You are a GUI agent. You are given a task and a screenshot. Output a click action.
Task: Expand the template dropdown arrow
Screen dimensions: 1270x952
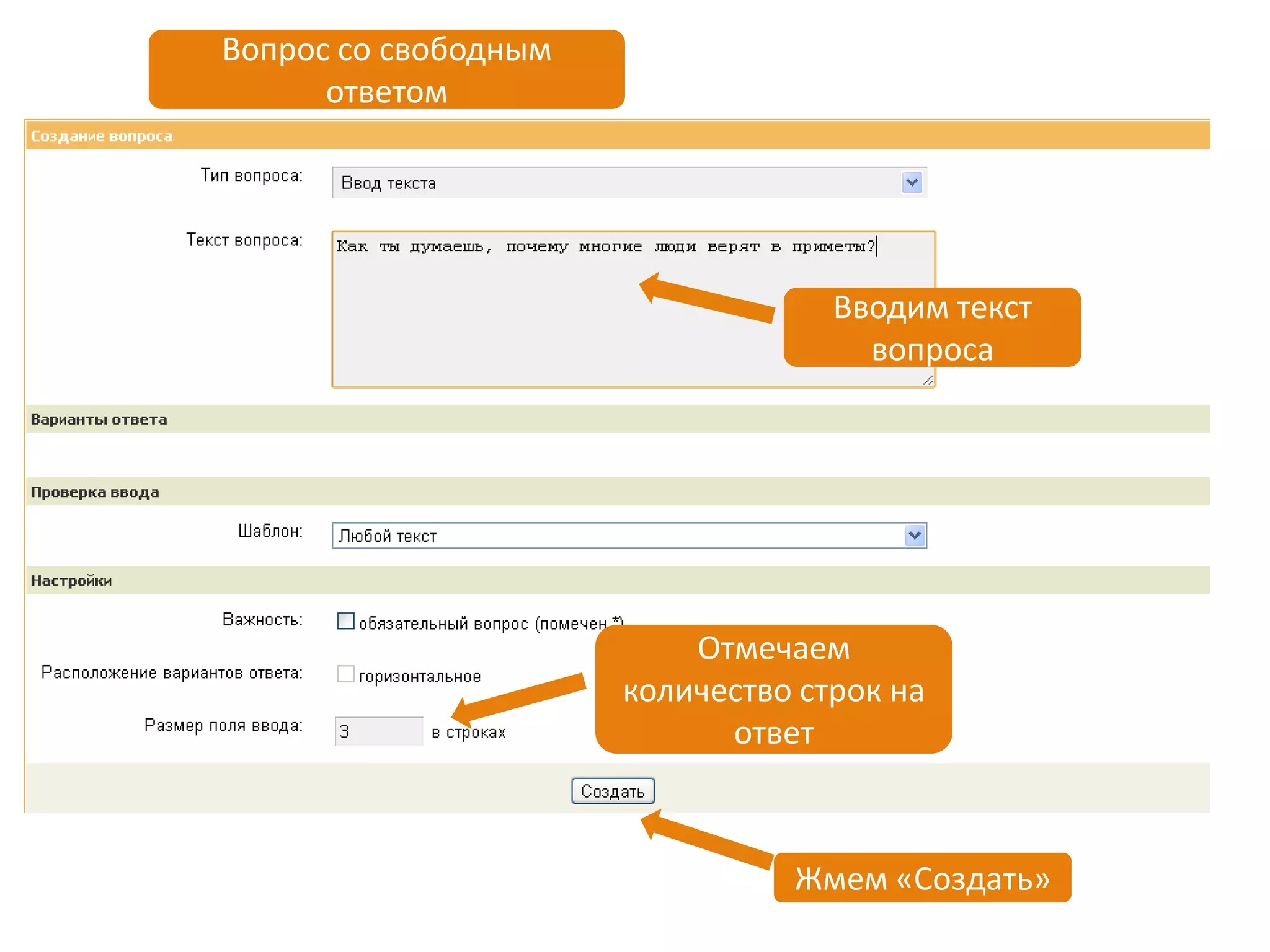tap(915, 535)
